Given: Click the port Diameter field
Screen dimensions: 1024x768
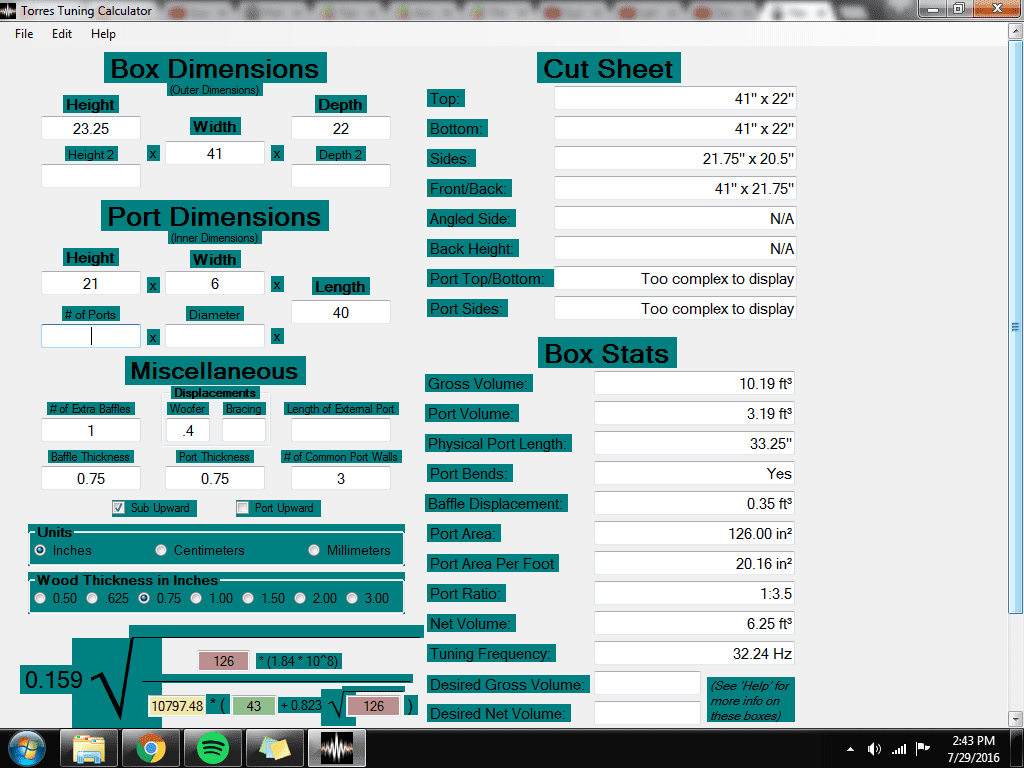Looking at the screenshot, I should click(215, 336).
